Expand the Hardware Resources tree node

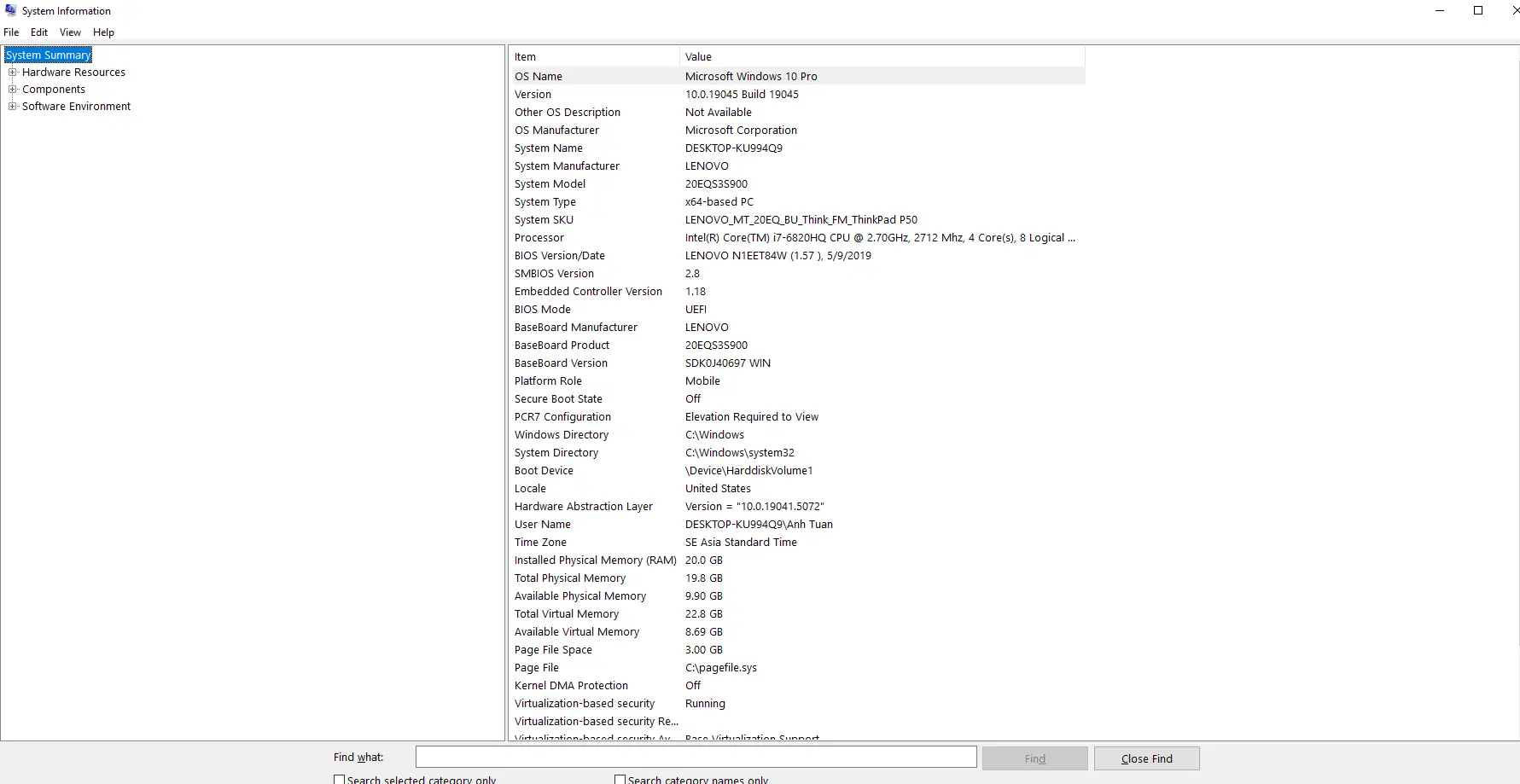point(13,73)
